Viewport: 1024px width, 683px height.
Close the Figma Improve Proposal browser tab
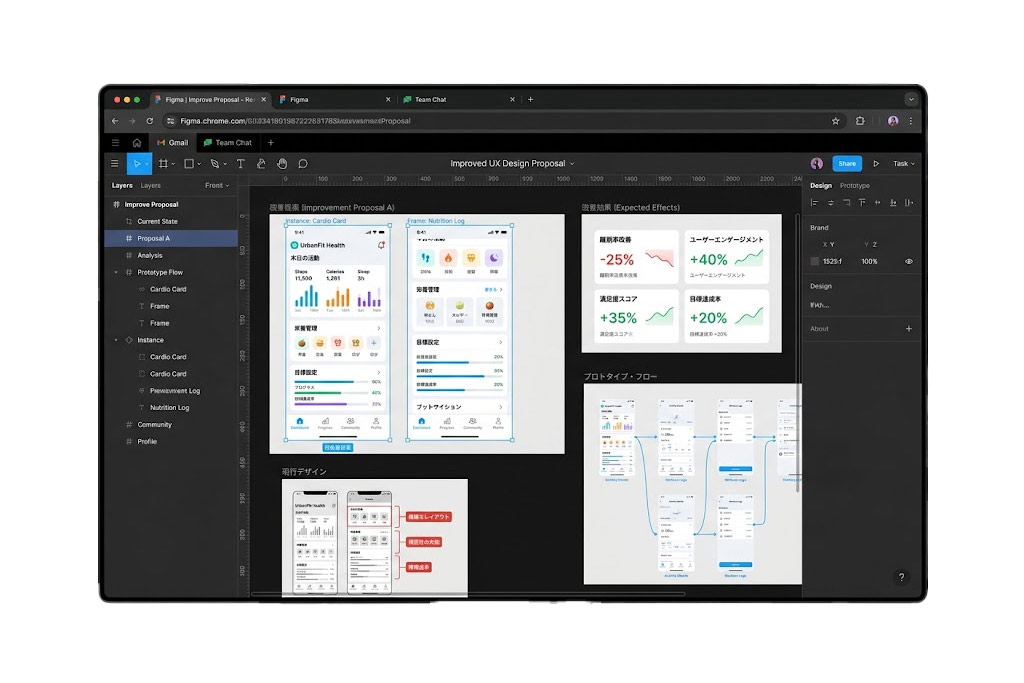click(264, 100)
